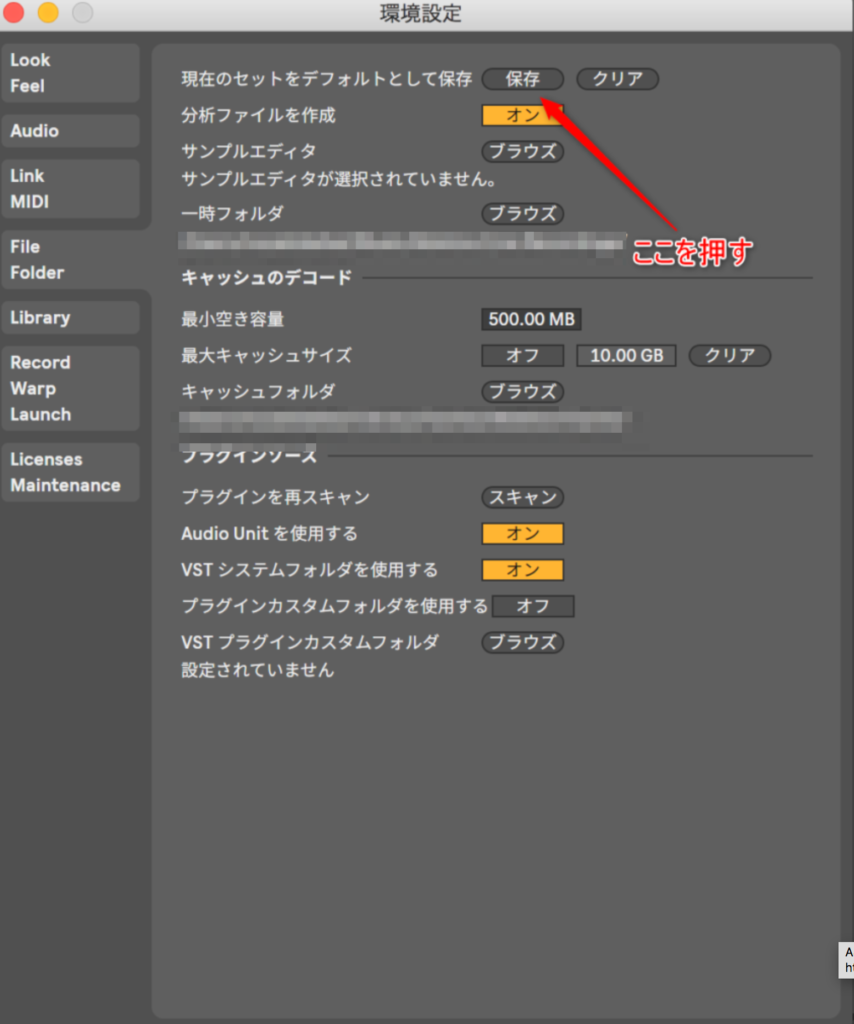This screenshot has width=854, height=1024.
Task: Click 保存 to save current set as default
Action: [x=522, y=79]
